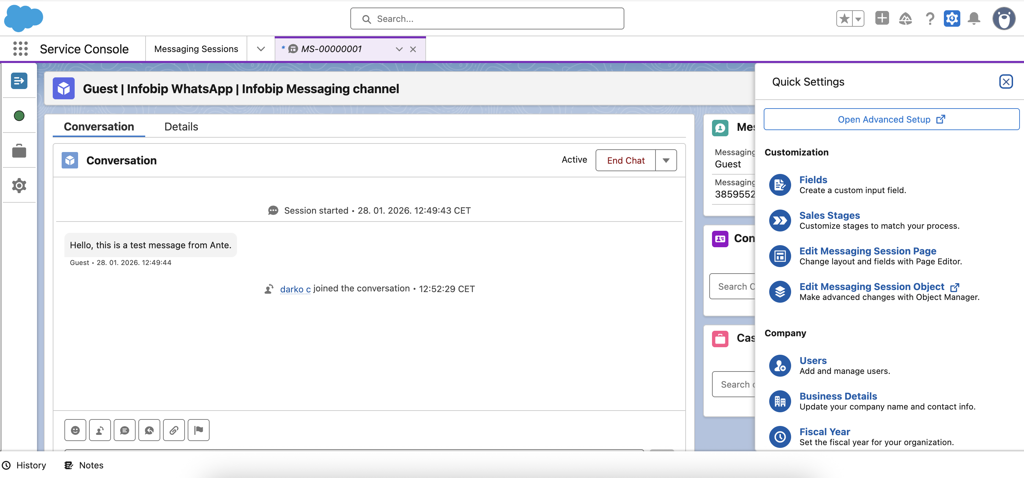Open the Fiscal Year link

(825, 432)
